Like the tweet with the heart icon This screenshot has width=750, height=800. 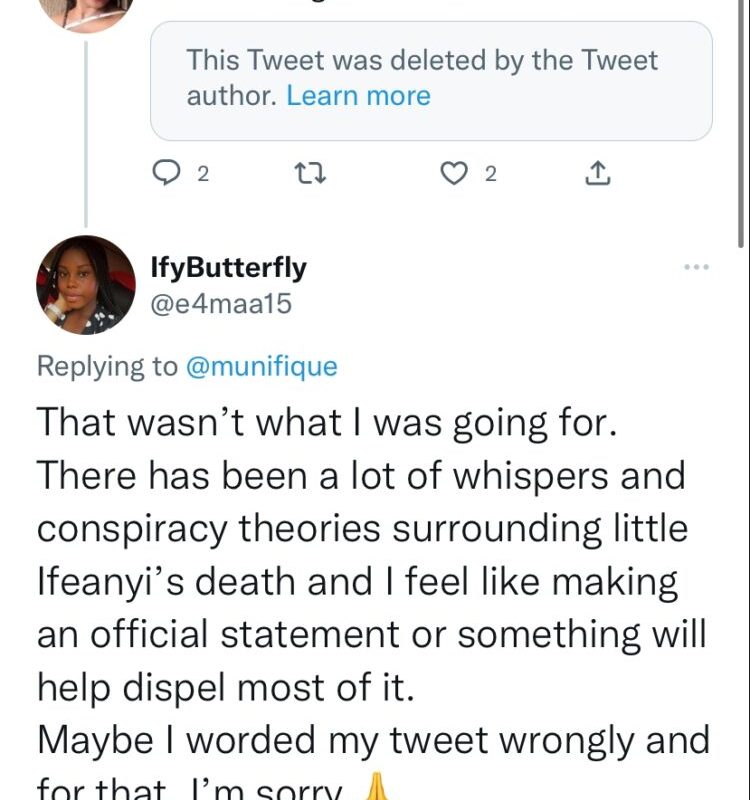point(455,174)
